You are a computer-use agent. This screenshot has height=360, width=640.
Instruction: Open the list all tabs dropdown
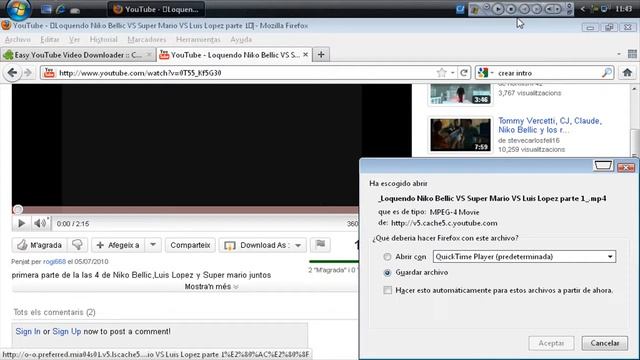pyautogui.click(x=619, y=54)
